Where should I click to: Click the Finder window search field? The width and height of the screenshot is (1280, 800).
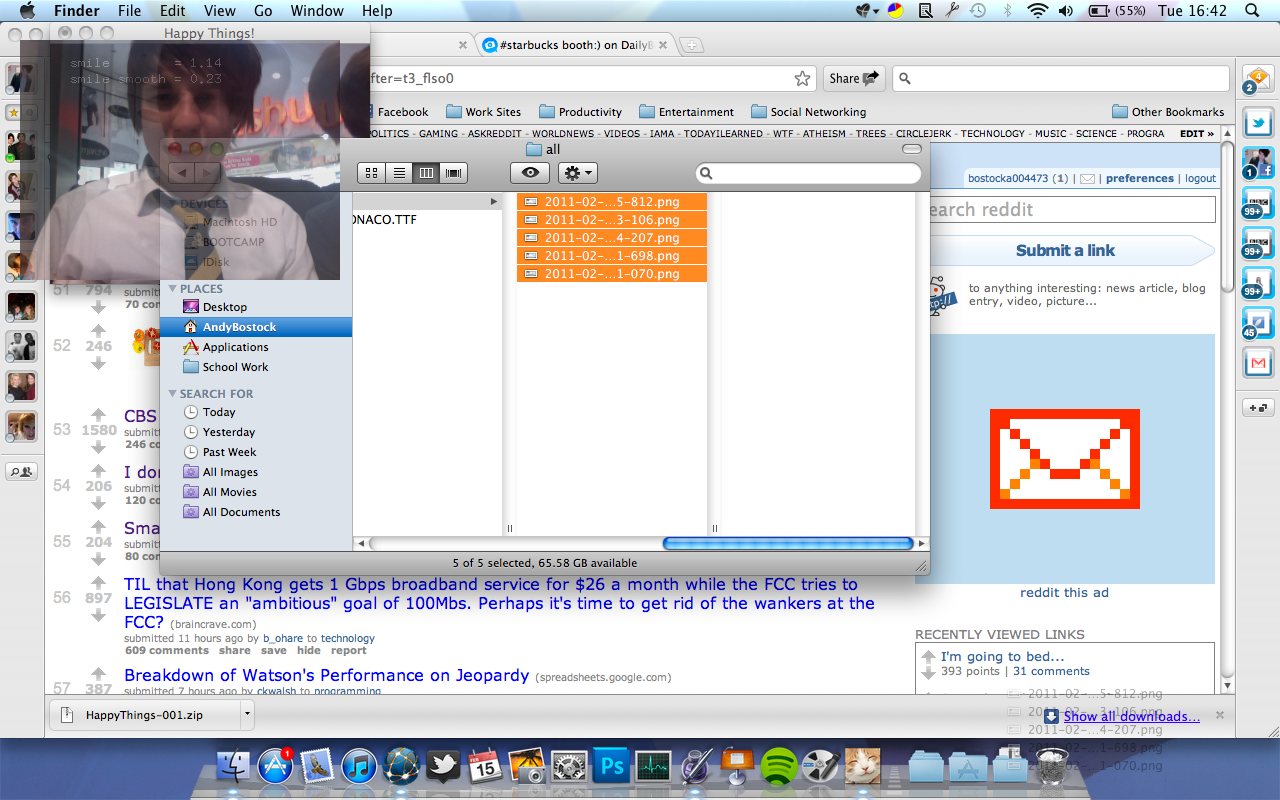coord(808,173)
